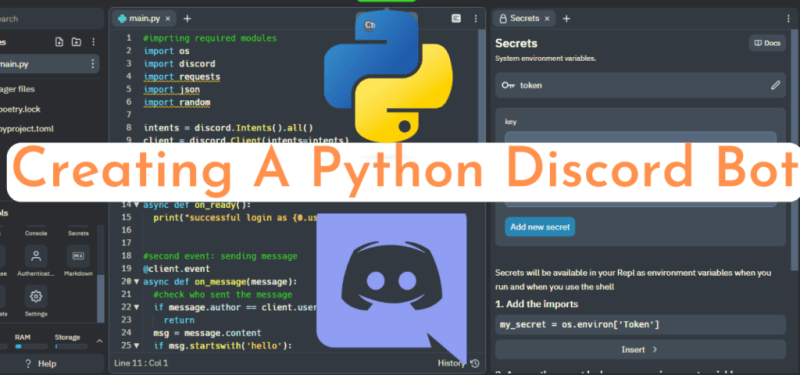Image resolution: width=800 pixels, height=375 pixels.
Task: Click the Tools panel scrollbar
Action: point(101,298)
